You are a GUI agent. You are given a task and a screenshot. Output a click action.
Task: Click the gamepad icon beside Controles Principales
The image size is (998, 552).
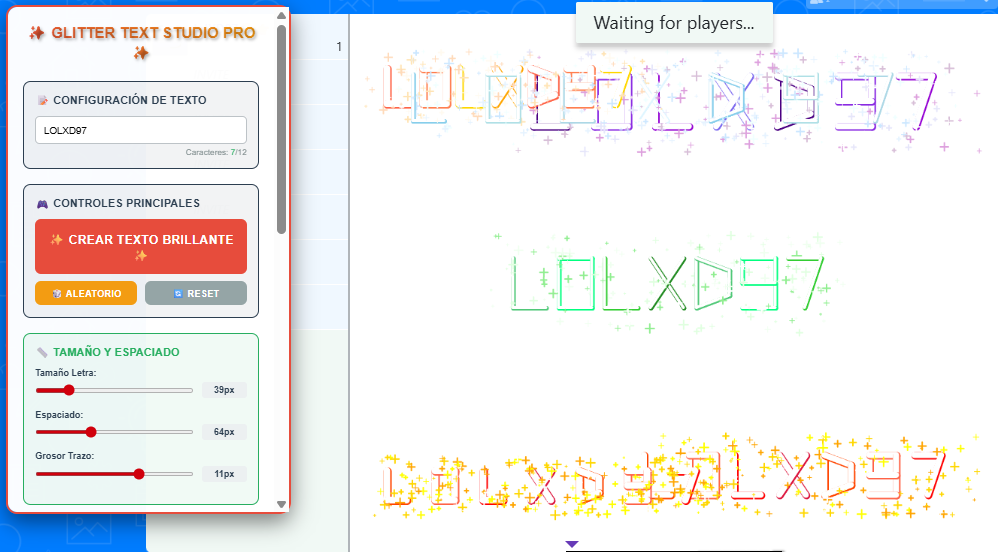42,204
